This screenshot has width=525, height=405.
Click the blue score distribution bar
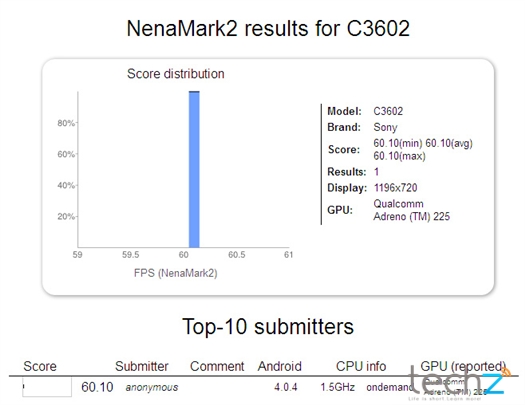tap(194, 169)
